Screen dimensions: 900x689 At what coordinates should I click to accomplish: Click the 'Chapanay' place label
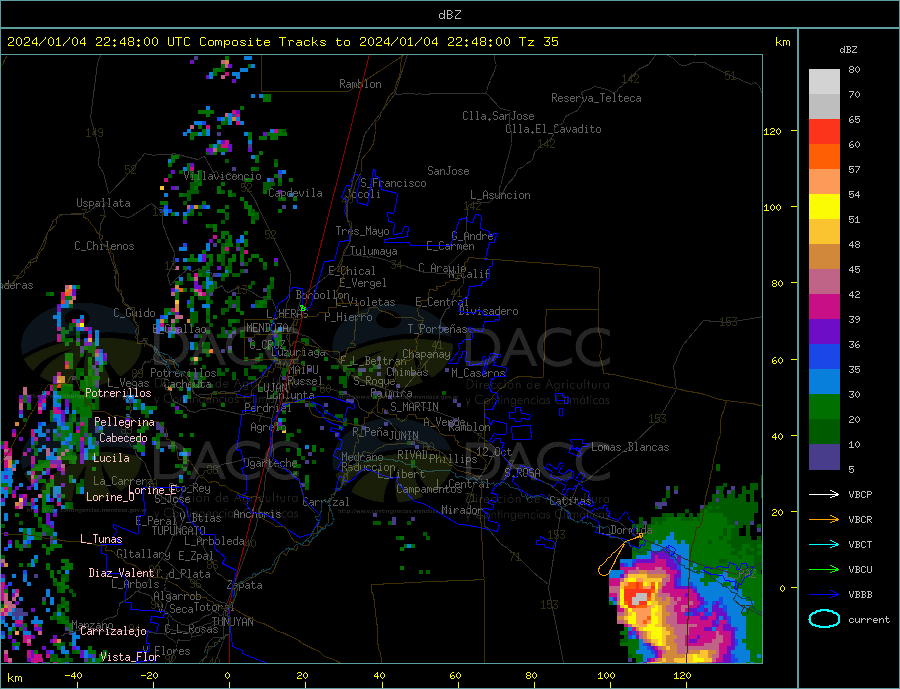(x=426, y=354)
